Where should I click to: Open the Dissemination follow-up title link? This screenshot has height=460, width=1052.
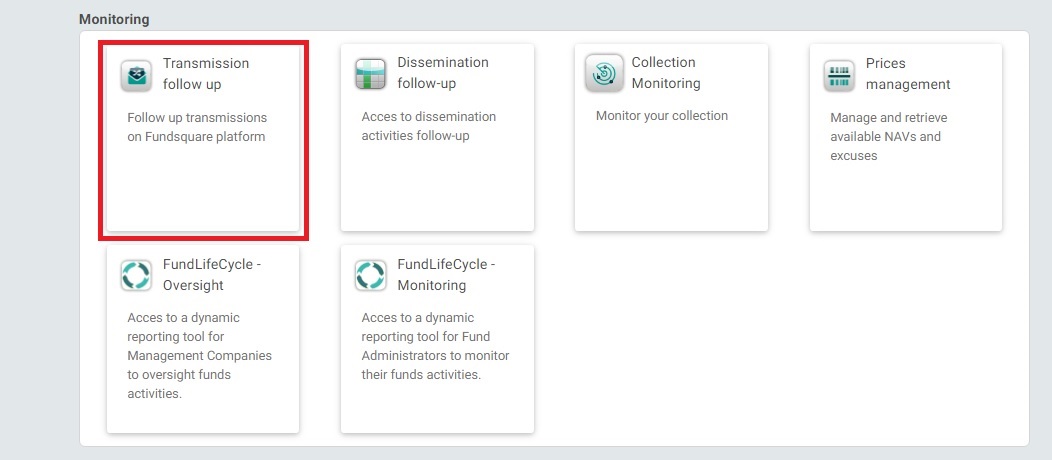click(443, 73)
